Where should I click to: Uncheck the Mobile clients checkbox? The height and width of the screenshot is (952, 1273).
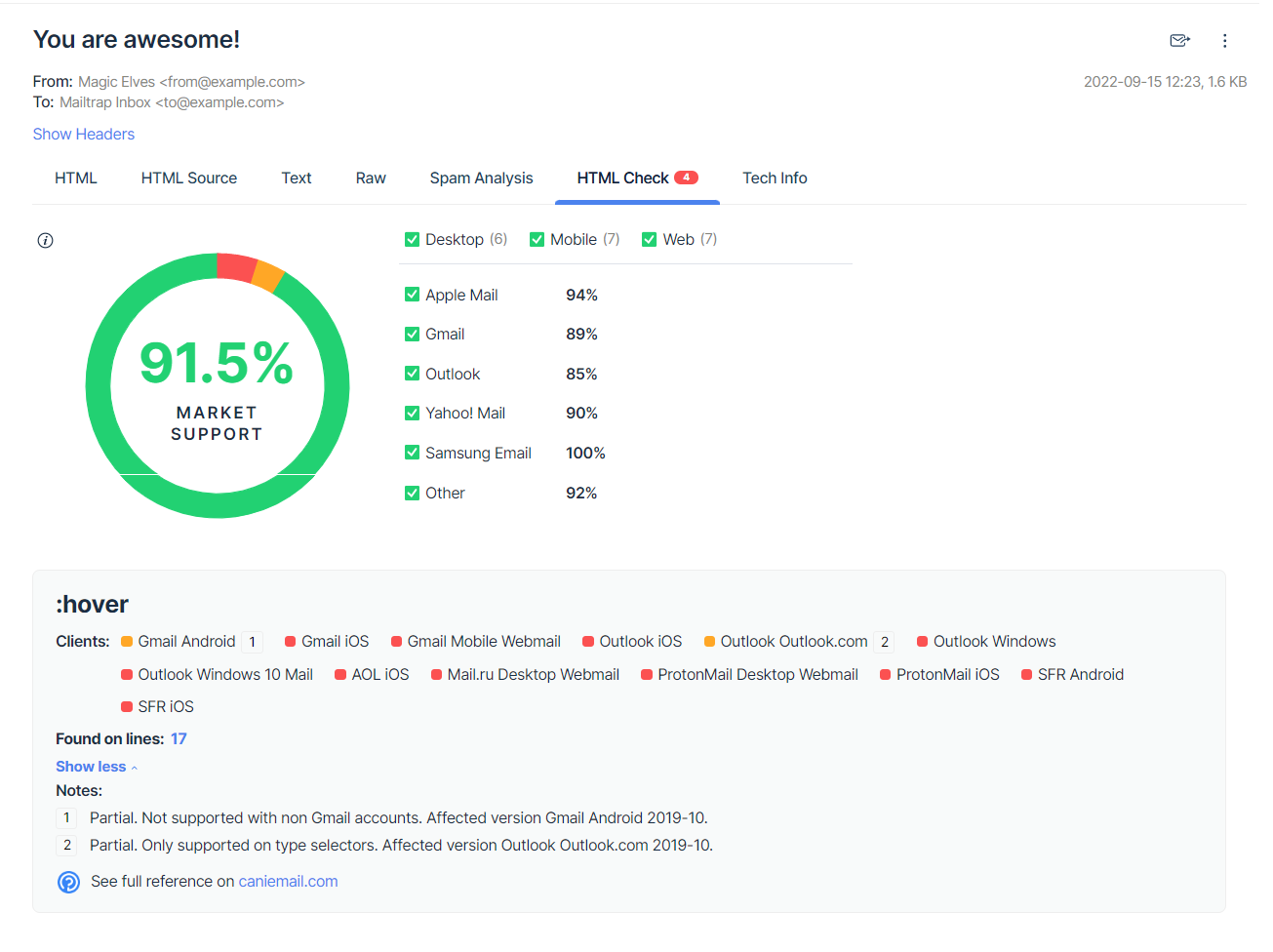point(537,240)
